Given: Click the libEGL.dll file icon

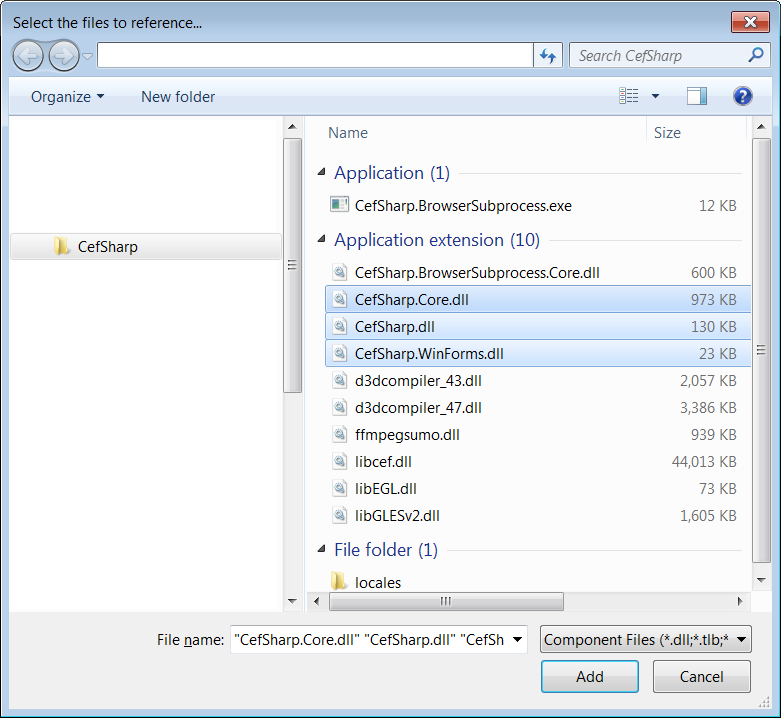Looking at the screenshot, I should click(339, 488).
